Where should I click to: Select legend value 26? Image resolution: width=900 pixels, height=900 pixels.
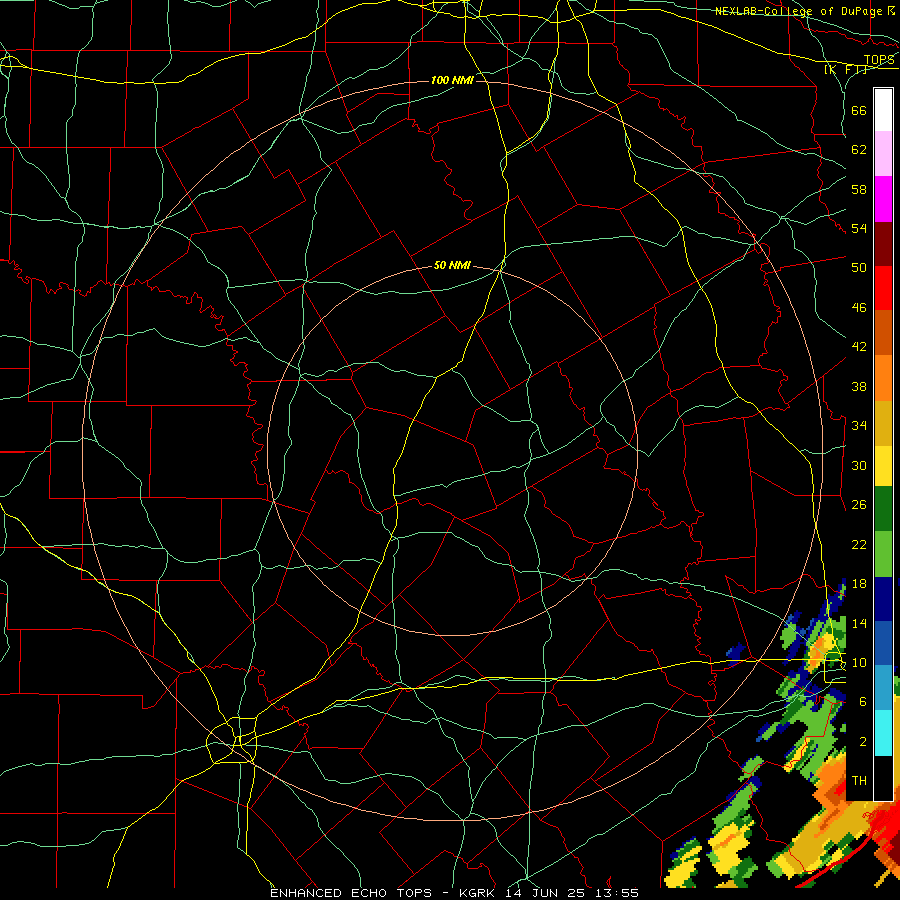click(x=859, y=505)
